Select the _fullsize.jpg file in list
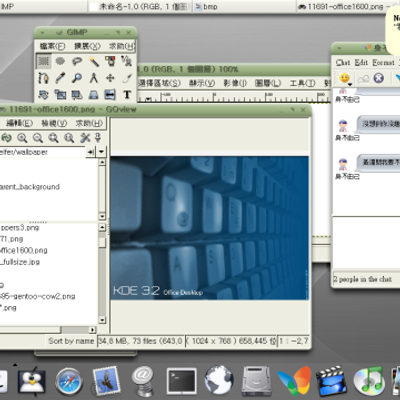This screenshot has height=400, width=400. tap(20, 262)
